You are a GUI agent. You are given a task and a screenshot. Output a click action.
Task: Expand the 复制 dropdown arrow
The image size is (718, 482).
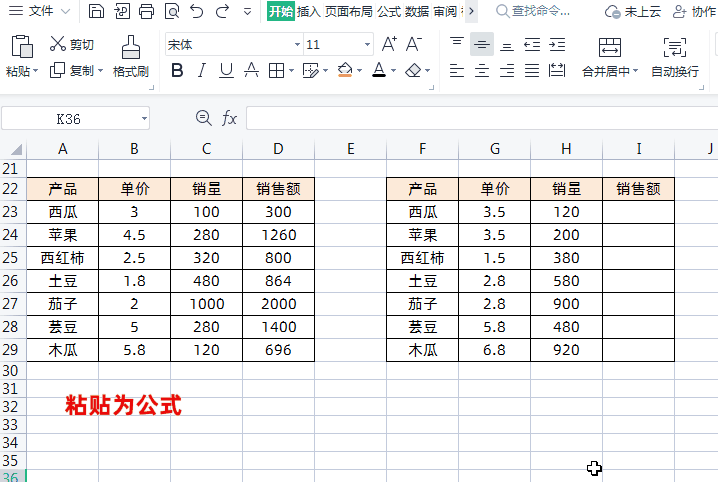tap(100, 71)
